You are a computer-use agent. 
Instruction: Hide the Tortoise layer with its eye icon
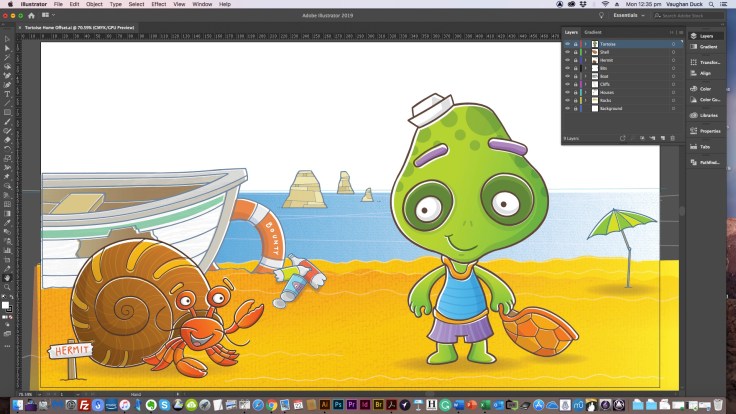(567, 44)
